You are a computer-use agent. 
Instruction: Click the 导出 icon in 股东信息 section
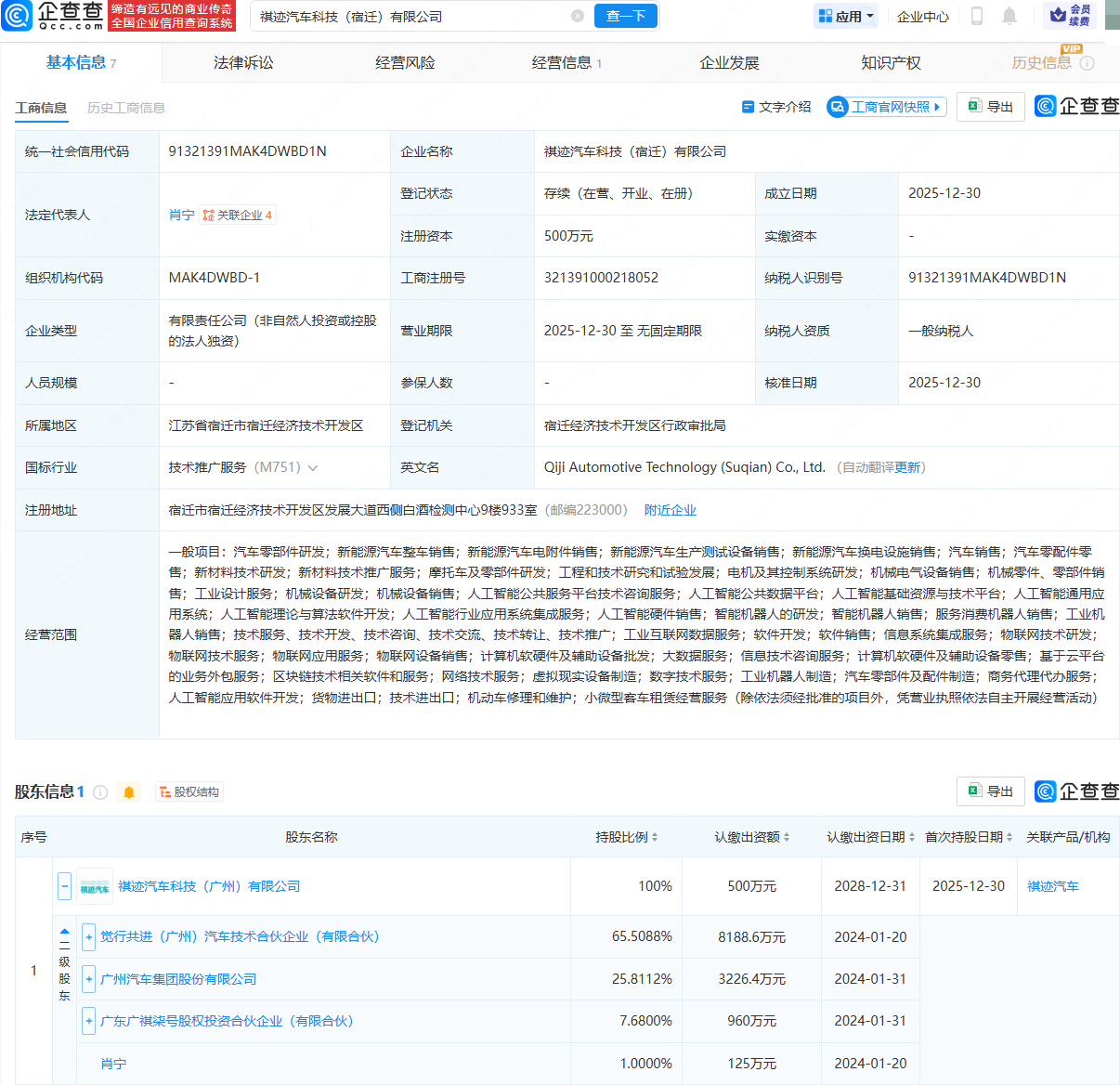click(990, 791)
